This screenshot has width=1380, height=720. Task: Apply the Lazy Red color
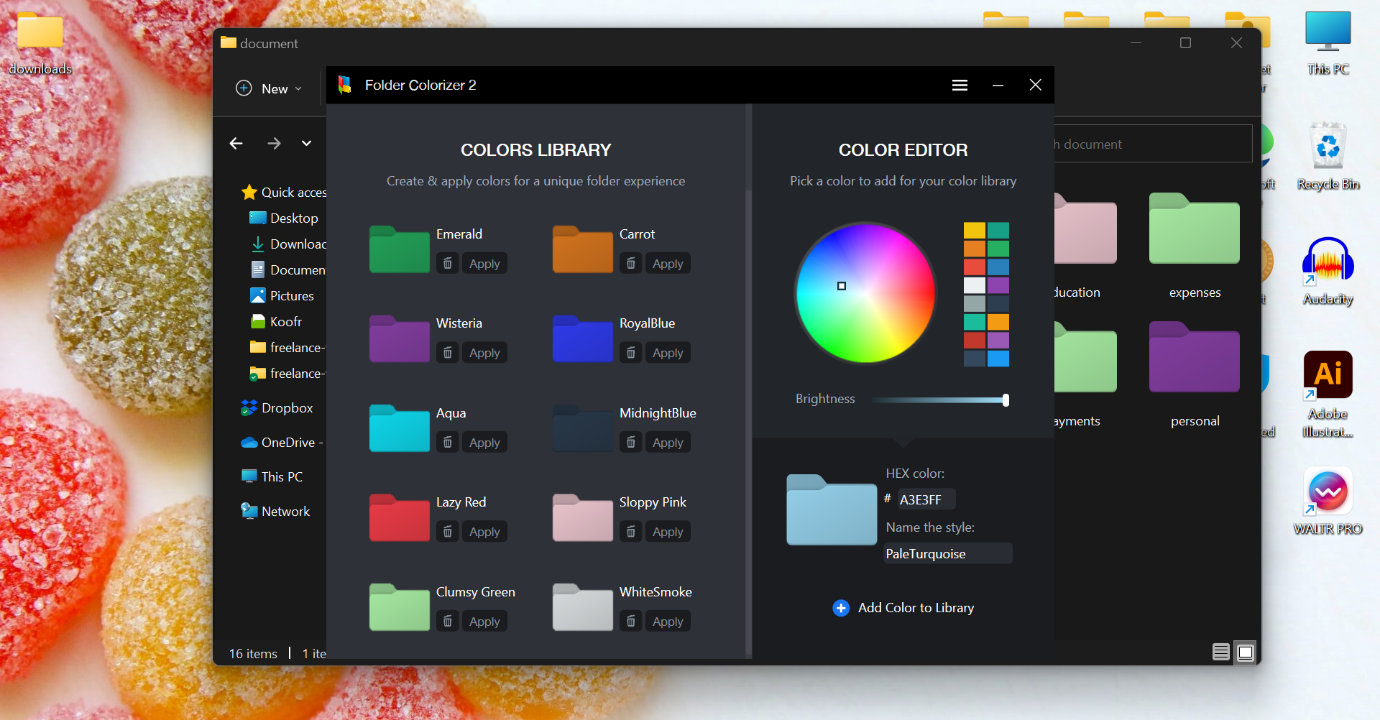click(x=485, y=531)
